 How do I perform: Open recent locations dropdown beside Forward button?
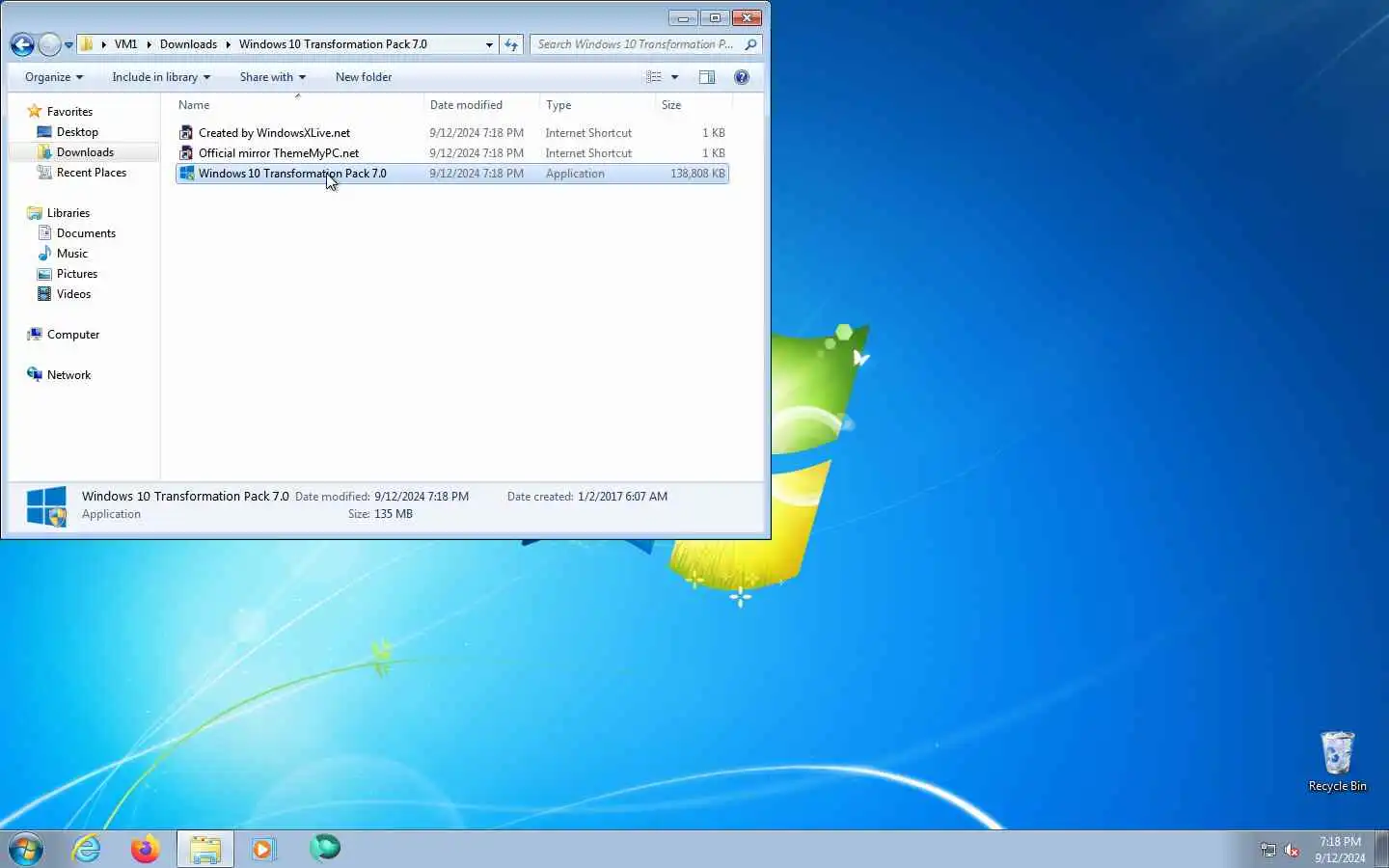(x=68, y=45)
